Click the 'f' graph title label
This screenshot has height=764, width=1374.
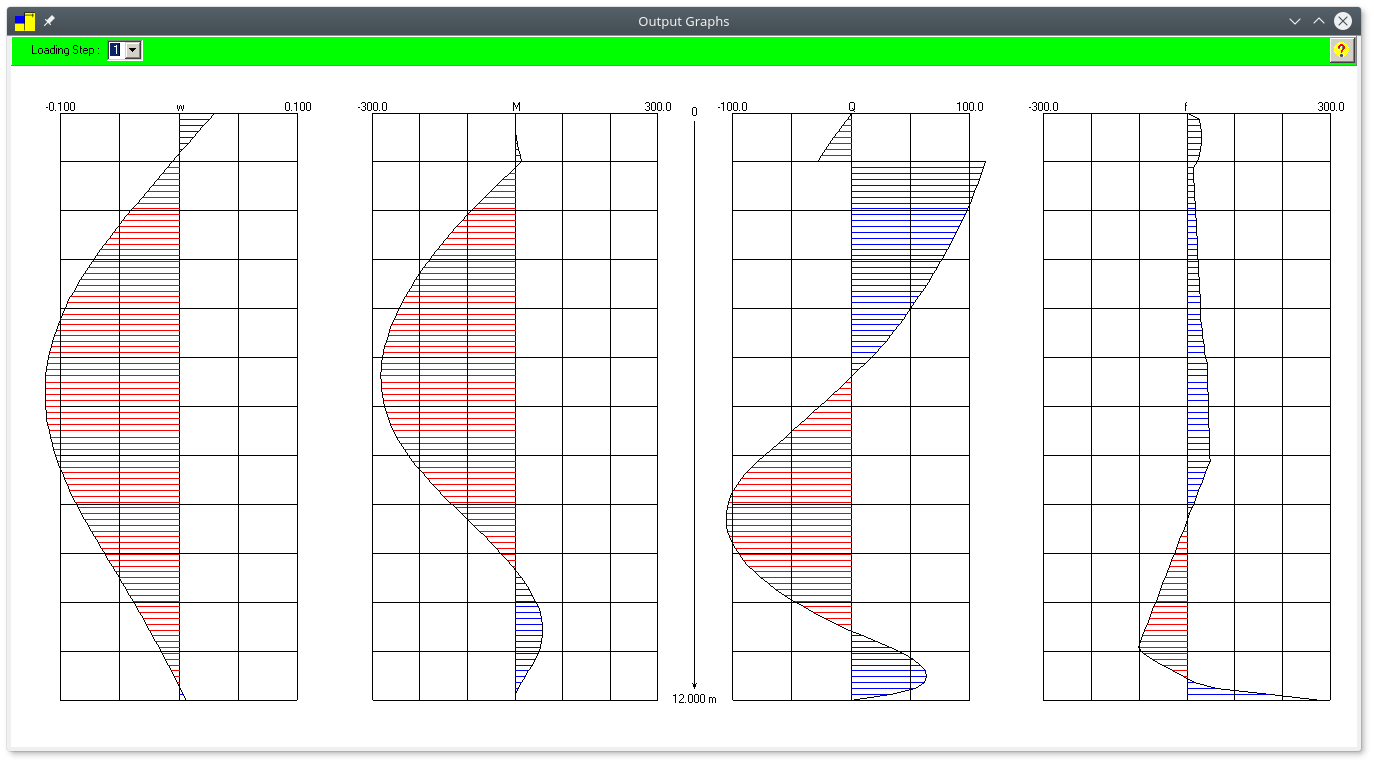[1187, 107]
